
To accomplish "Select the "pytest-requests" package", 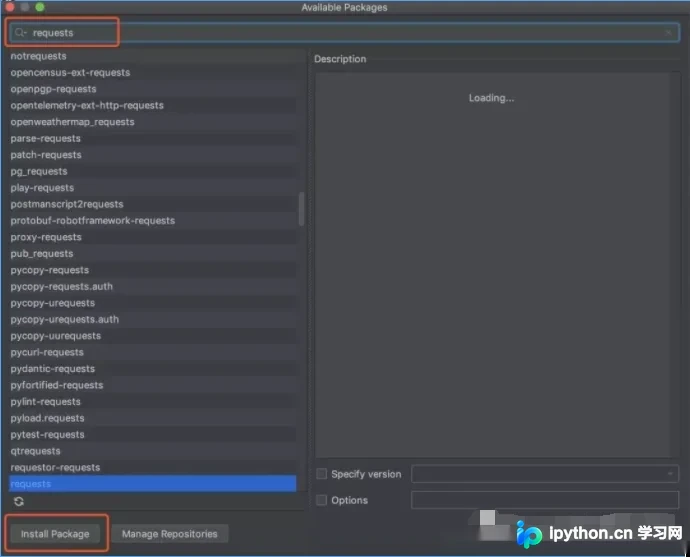I will [x=153, y=435].
